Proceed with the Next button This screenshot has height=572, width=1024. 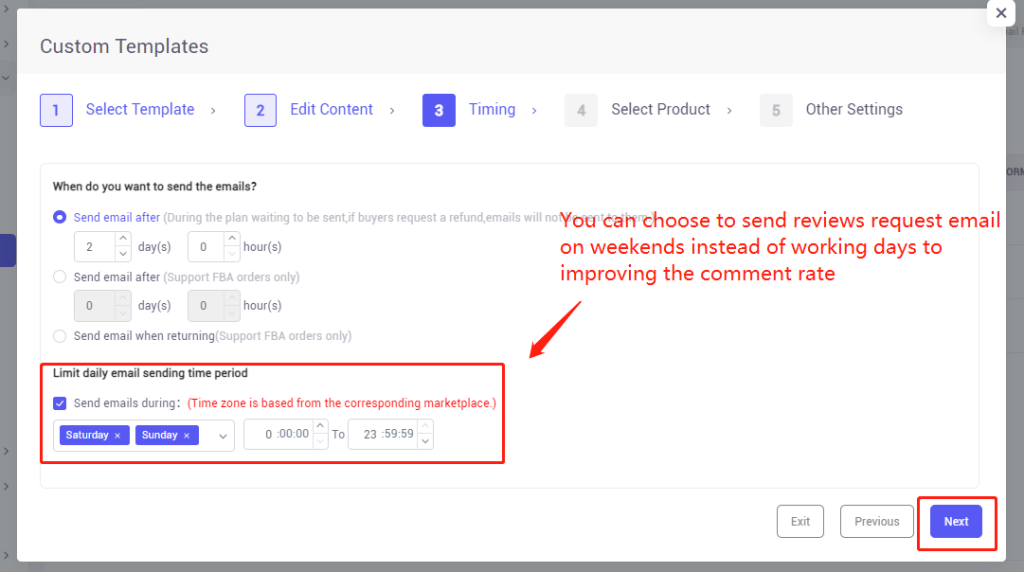coord(955,521)
